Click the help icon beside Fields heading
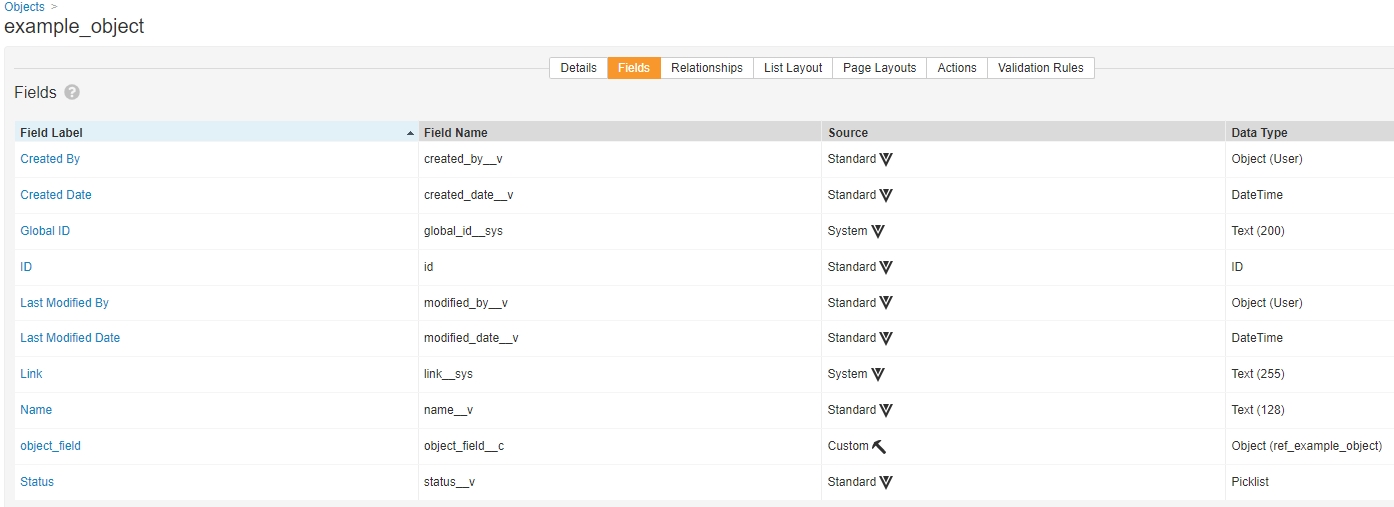Viewport: 1394px width, 507px height. 72,92
